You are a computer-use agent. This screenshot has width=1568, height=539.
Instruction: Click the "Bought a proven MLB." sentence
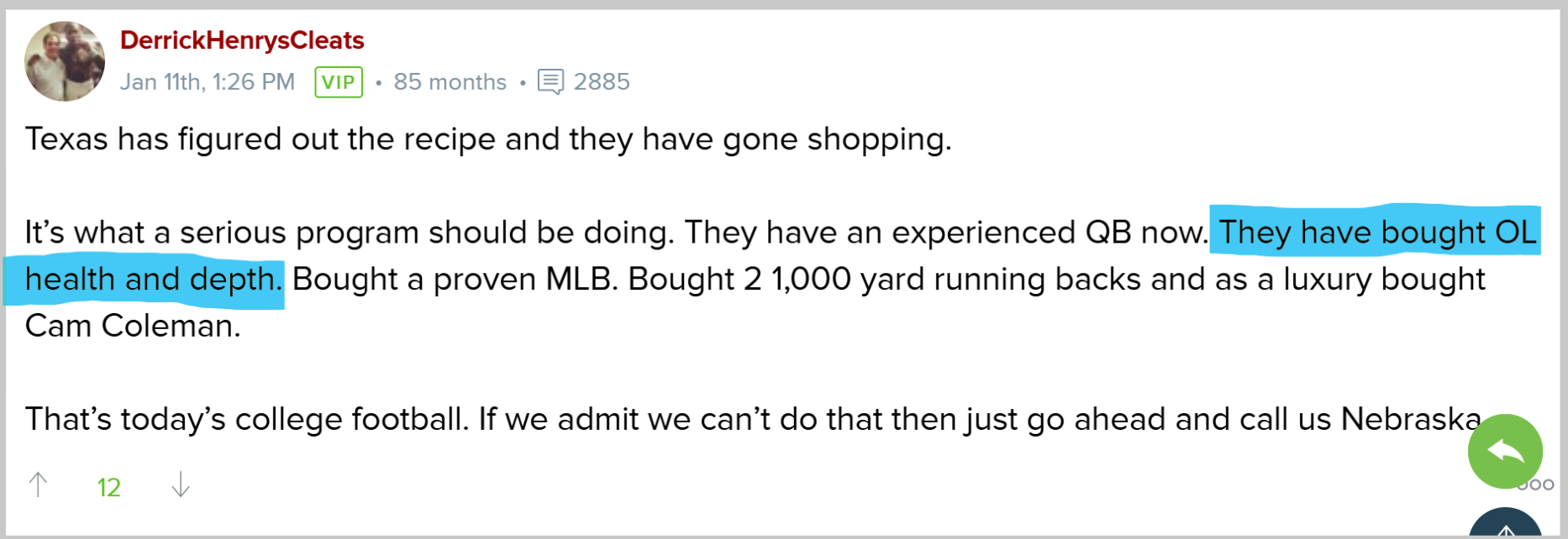tap(455, 279)
